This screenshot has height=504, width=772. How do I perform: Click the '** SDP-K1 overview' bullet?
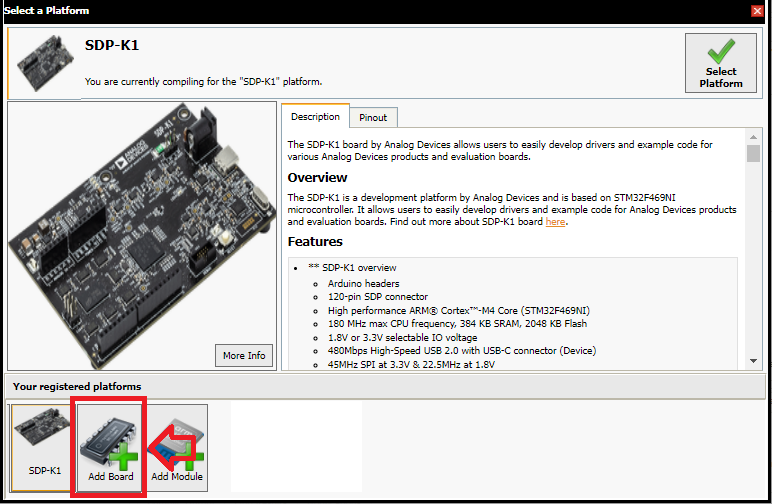point(352,268)
